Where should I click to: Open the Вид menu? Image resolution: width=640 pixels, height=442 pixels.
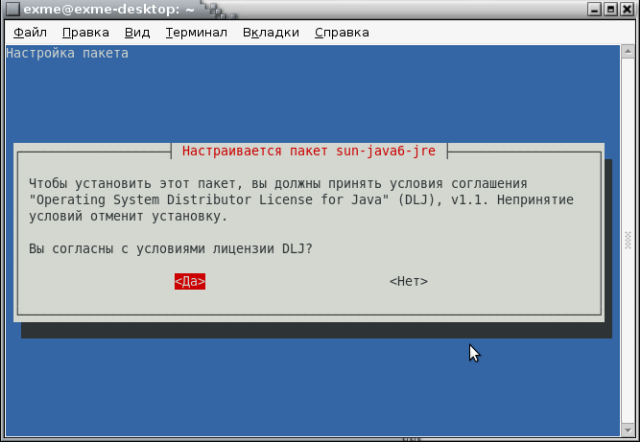point(137,32)
